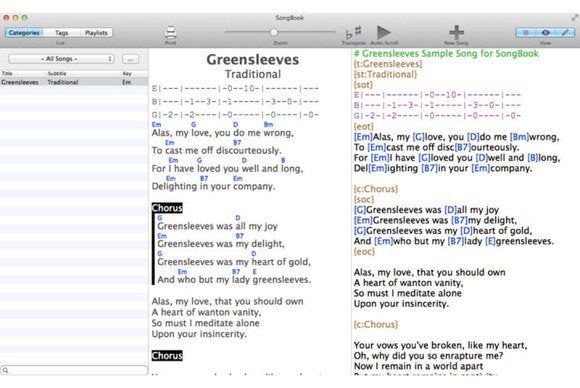Open the All Songs dropdown
The image size is (580, 388).
pos(61,59)
